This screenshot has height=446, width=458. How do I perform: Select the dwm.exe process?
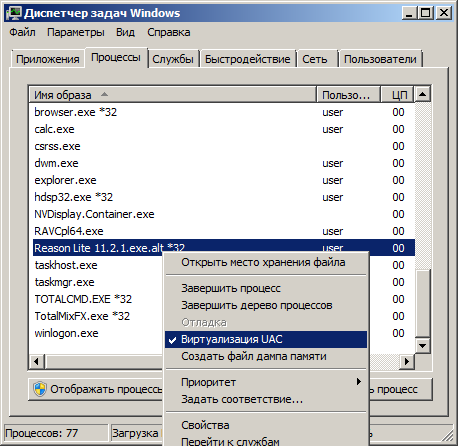223,163
